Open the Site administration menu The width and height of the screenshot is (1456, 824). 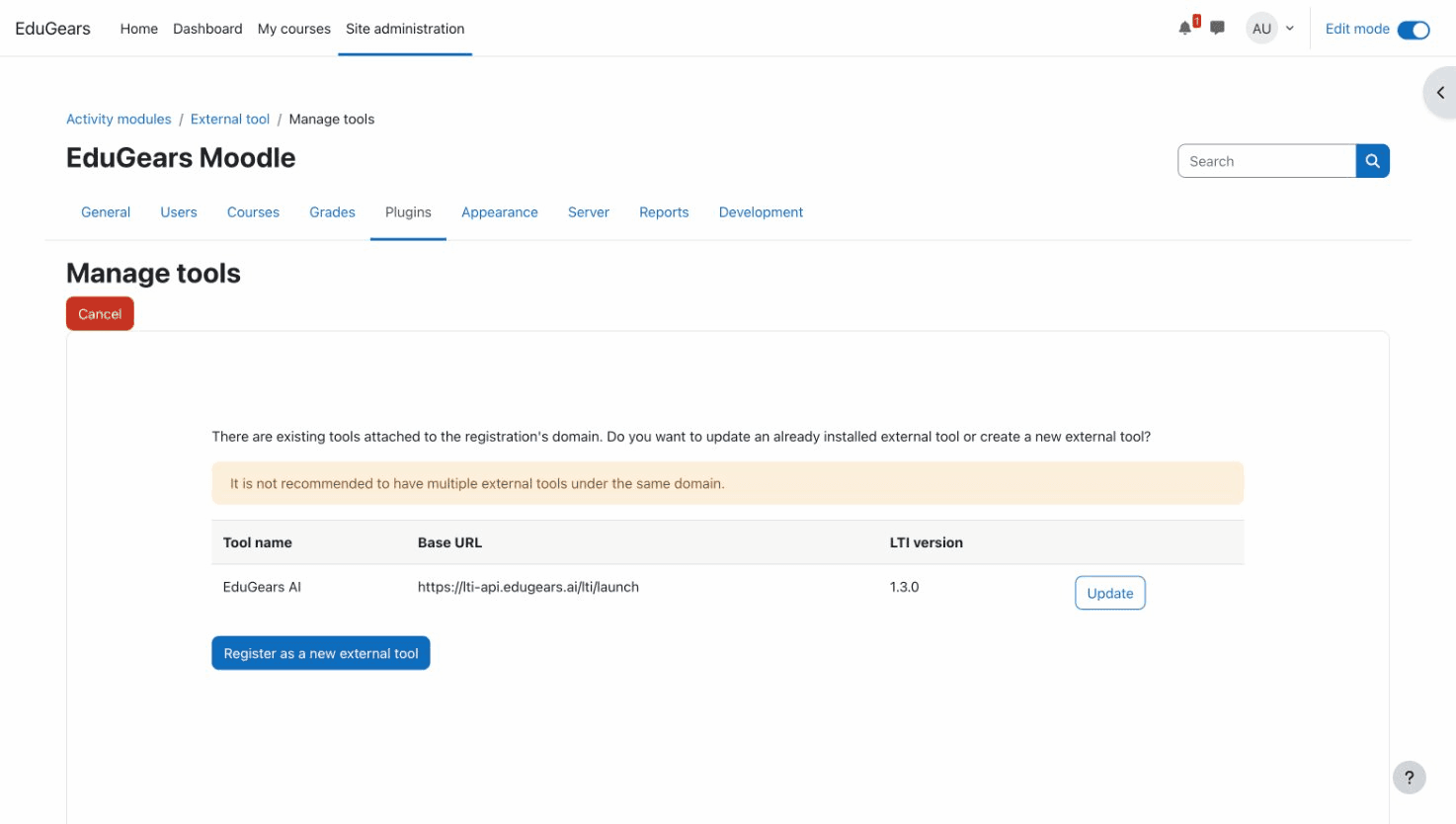click(404, 29)
